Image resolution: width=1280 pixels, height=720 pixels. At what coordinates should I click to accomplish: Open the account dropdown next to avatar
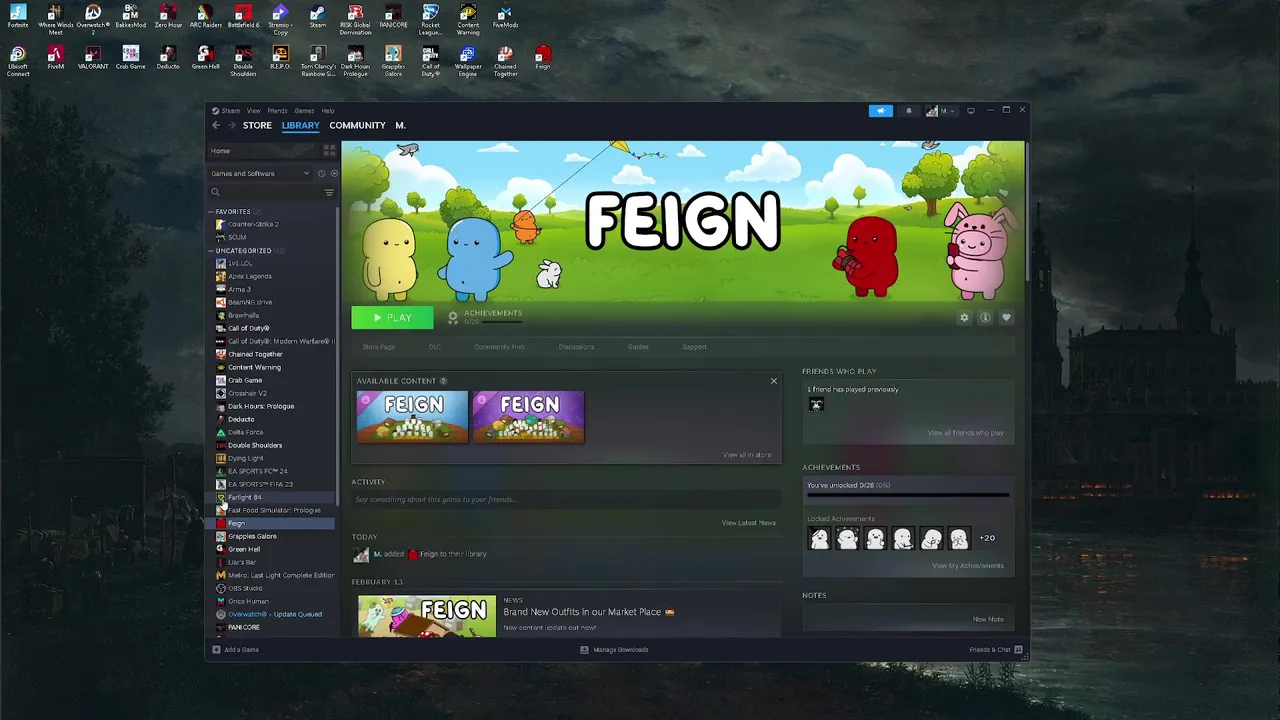941,111
